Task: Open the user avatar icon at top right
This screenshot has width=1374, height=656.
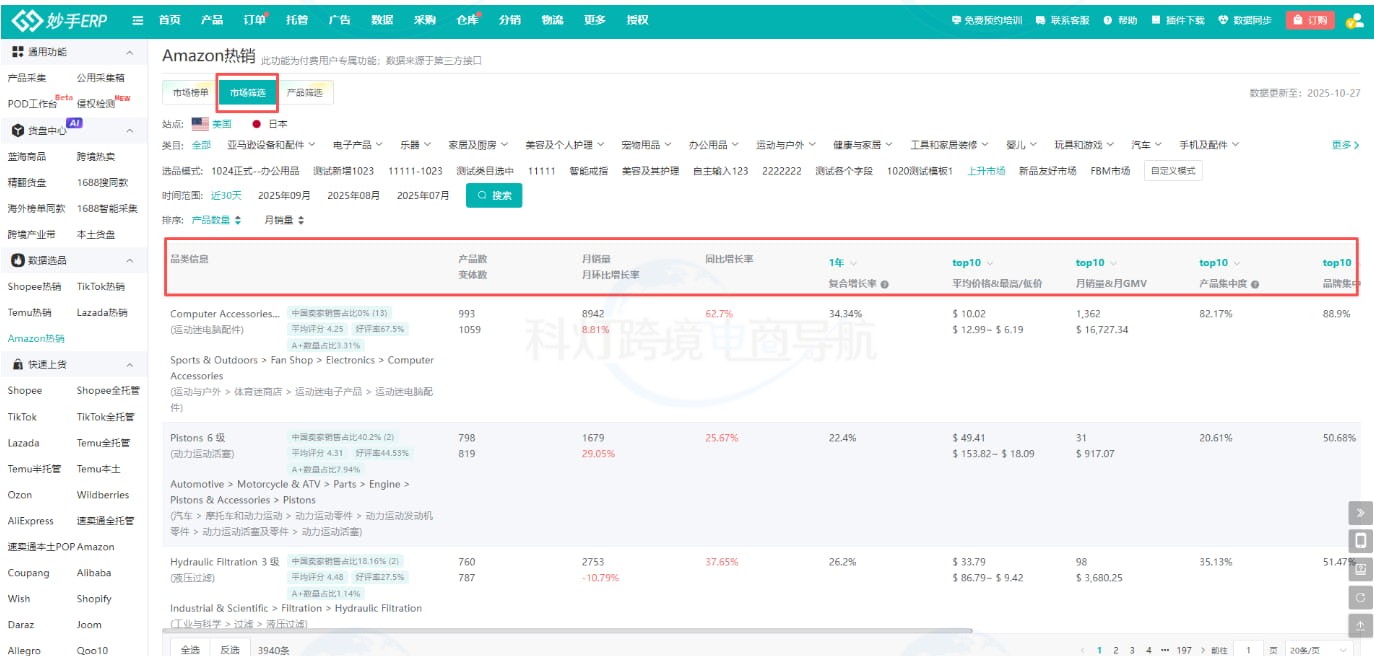Action: [1354, 20]
